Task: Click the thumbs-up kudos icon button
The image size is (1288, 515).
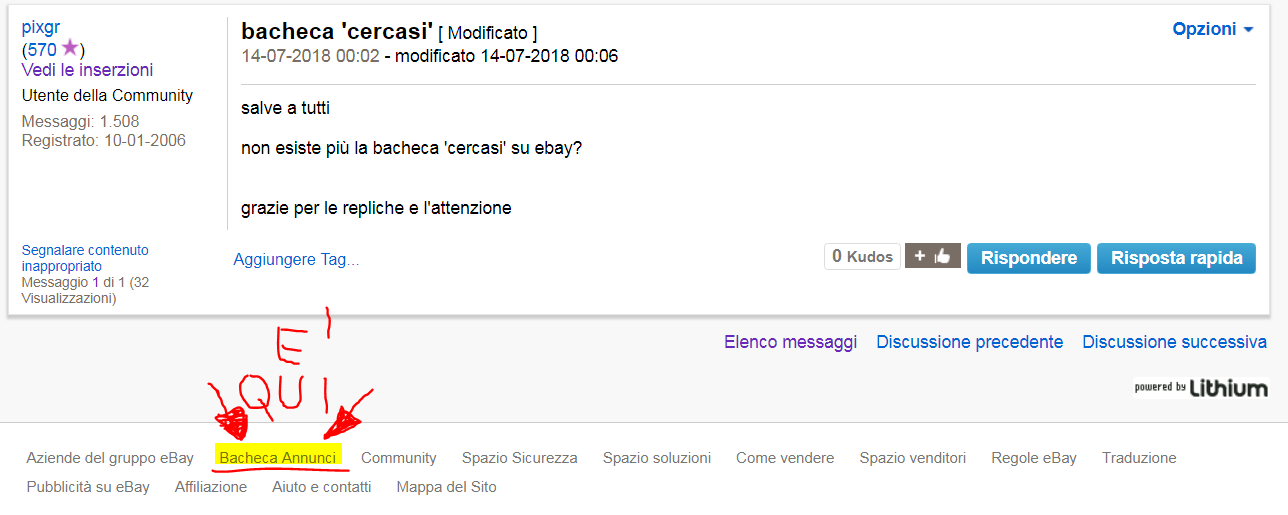Action: click(933, 256)
